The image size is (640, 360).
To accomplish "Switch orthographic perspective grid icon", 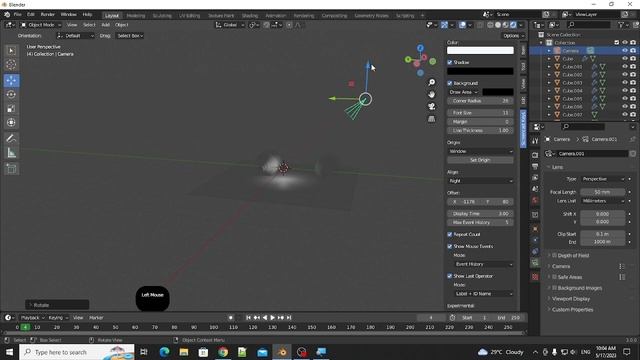I will coord(431,119).
